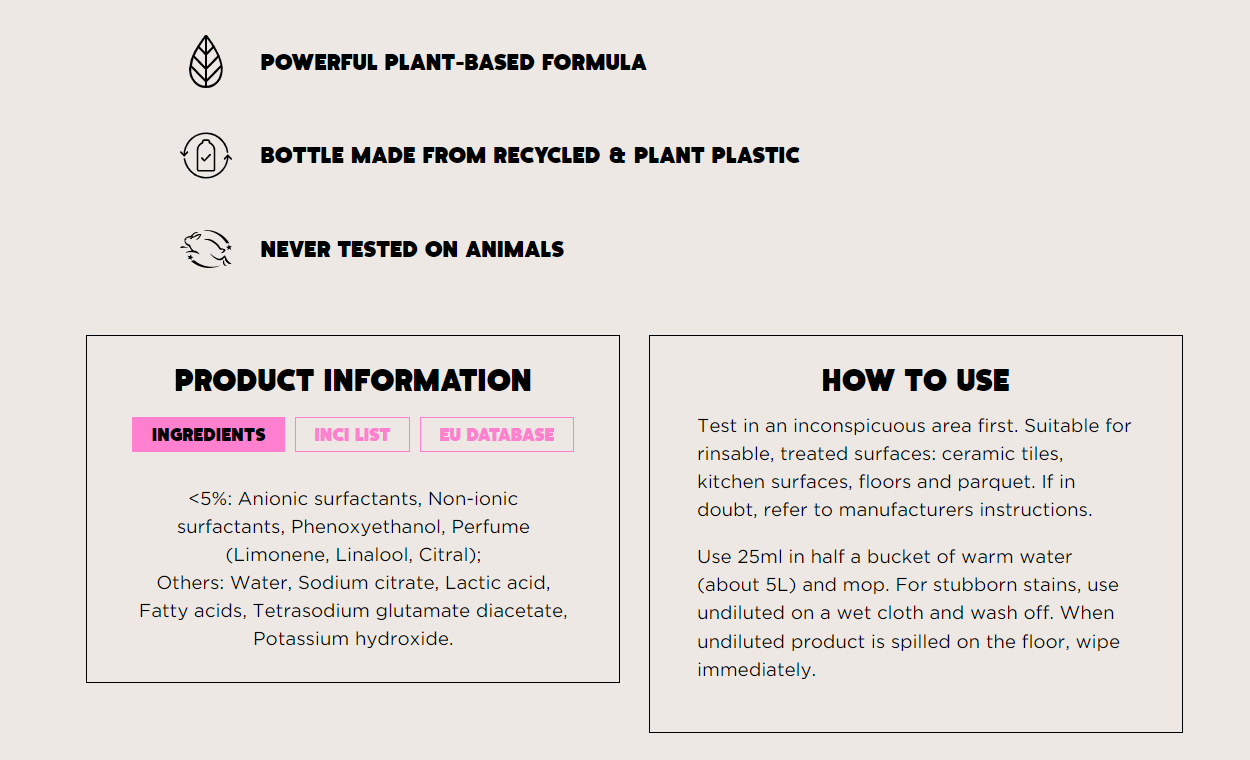Click the 'refer to manufacturers instructions' line
1250x760 pixels.
coord(928,510)
